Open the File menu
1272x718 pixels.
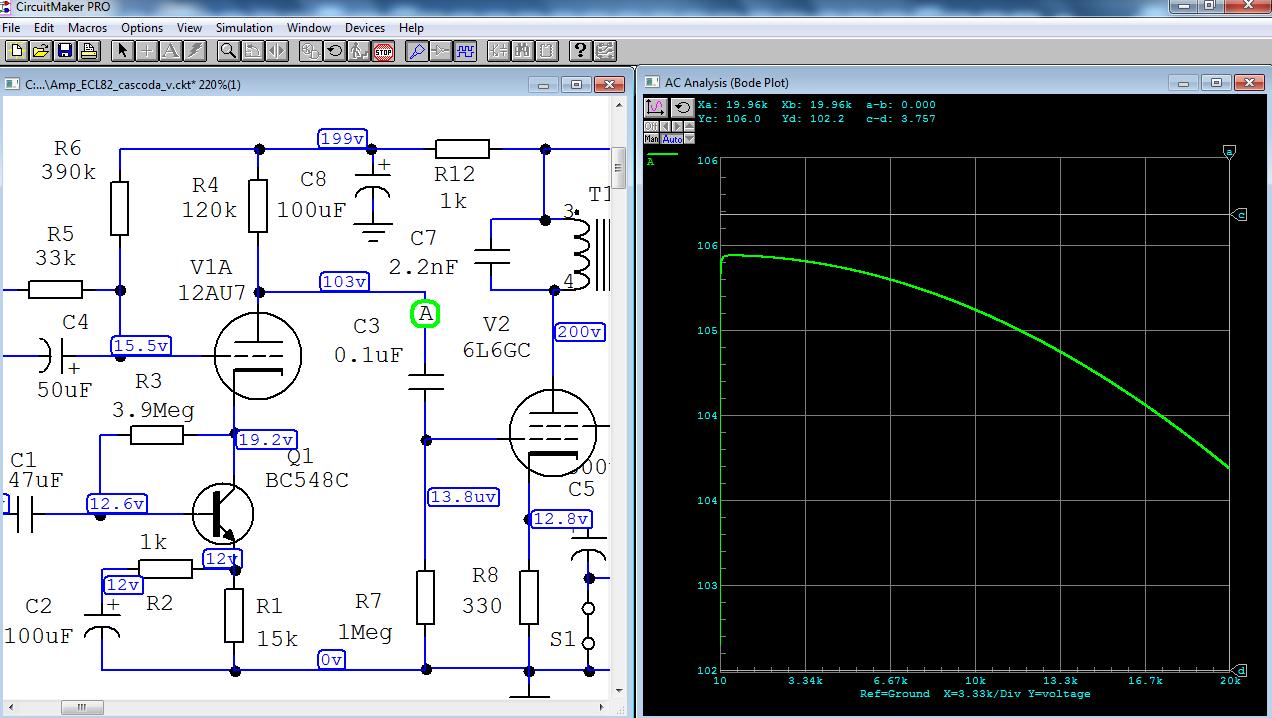pos(11,28)
